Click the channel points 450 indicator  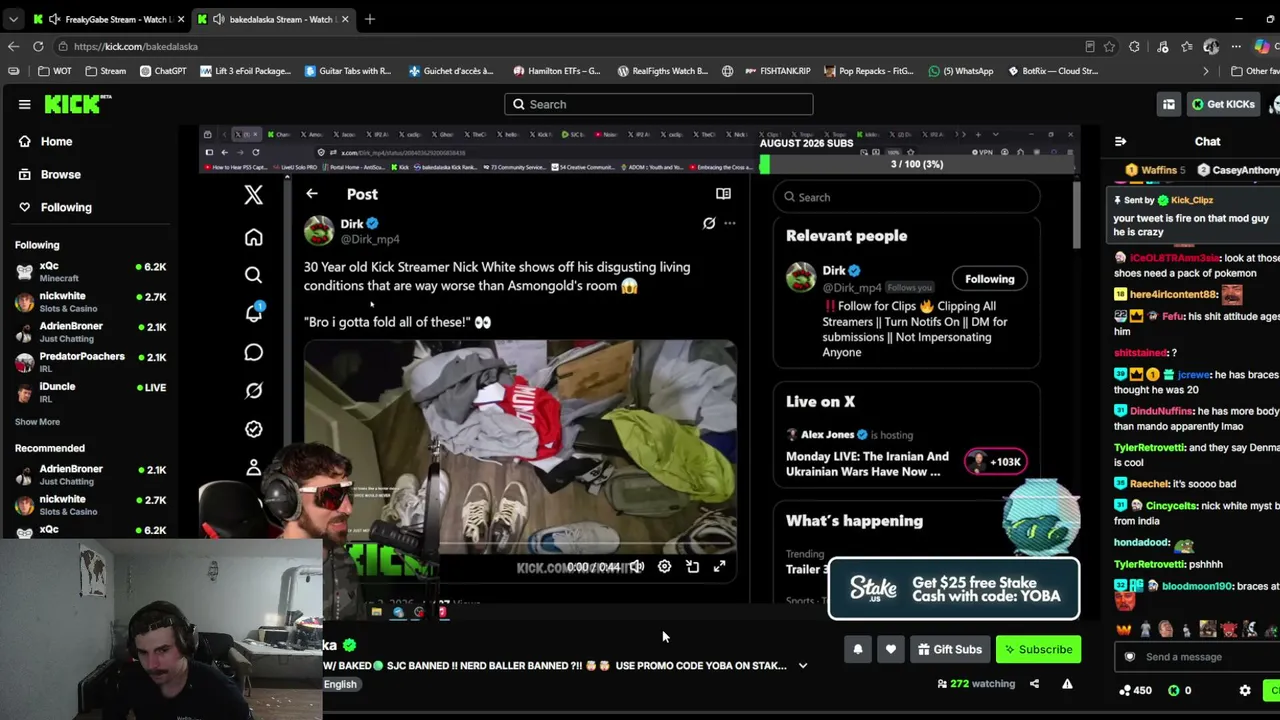pos(1135,690)
